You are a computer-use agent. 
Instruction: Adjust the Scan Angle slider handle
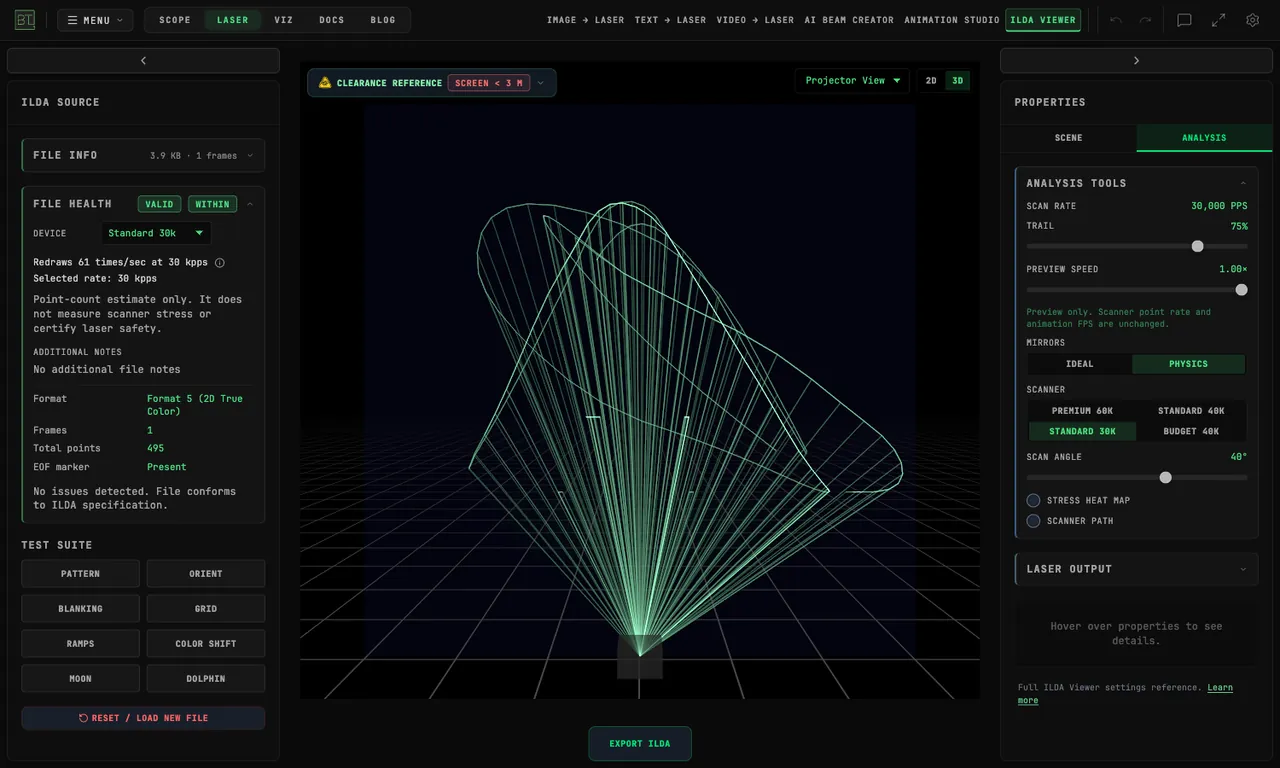pyautogui.click(x=1165, y=477)
